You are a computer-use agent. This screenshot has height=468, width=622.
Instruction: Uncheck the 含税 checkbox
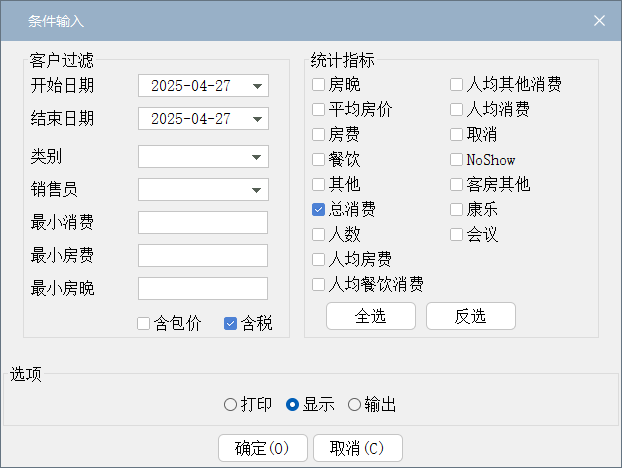[230, 323]
